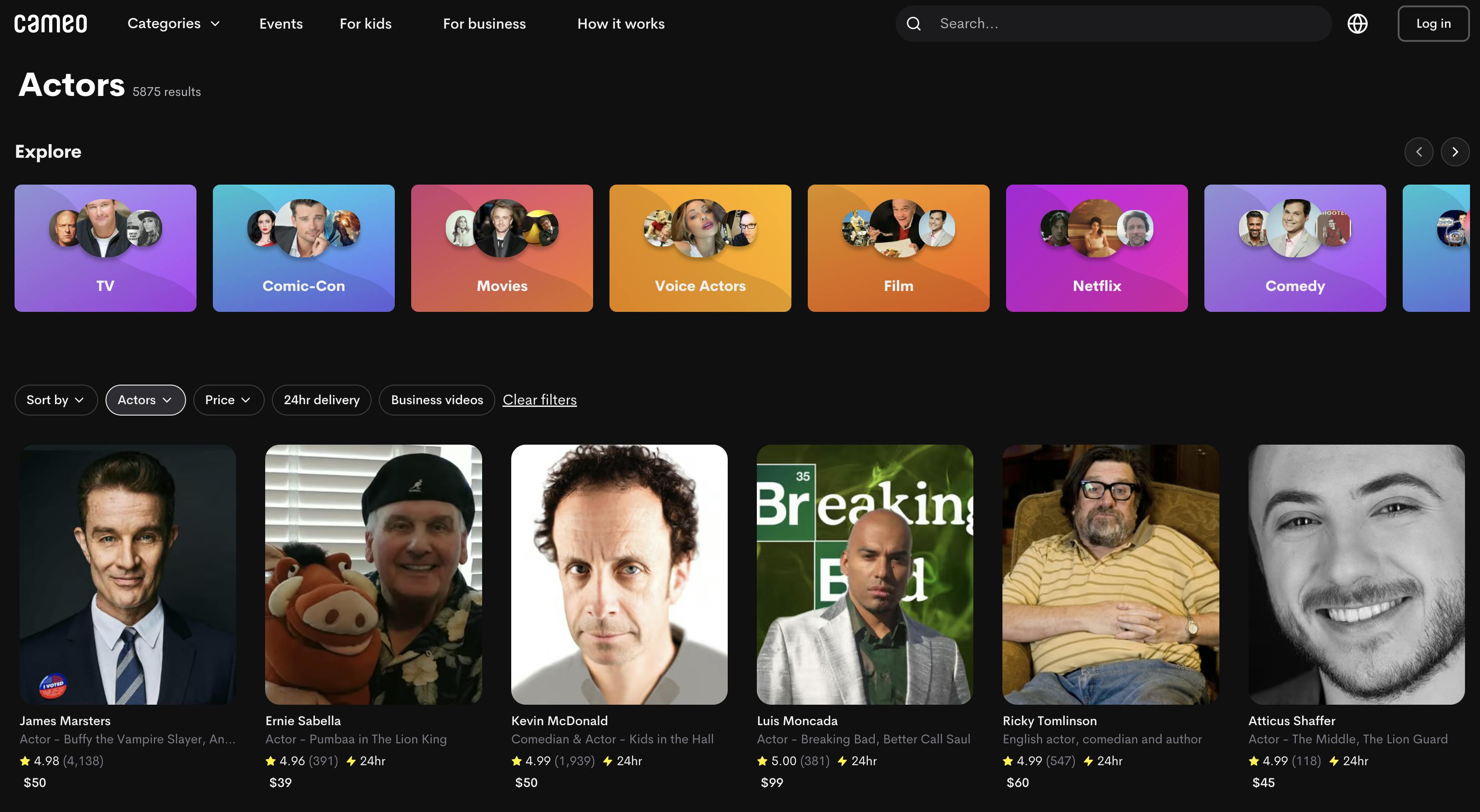Open the Sort by dropdown
The width and height of the screenshot is (1480, 812).
(56, 400)
